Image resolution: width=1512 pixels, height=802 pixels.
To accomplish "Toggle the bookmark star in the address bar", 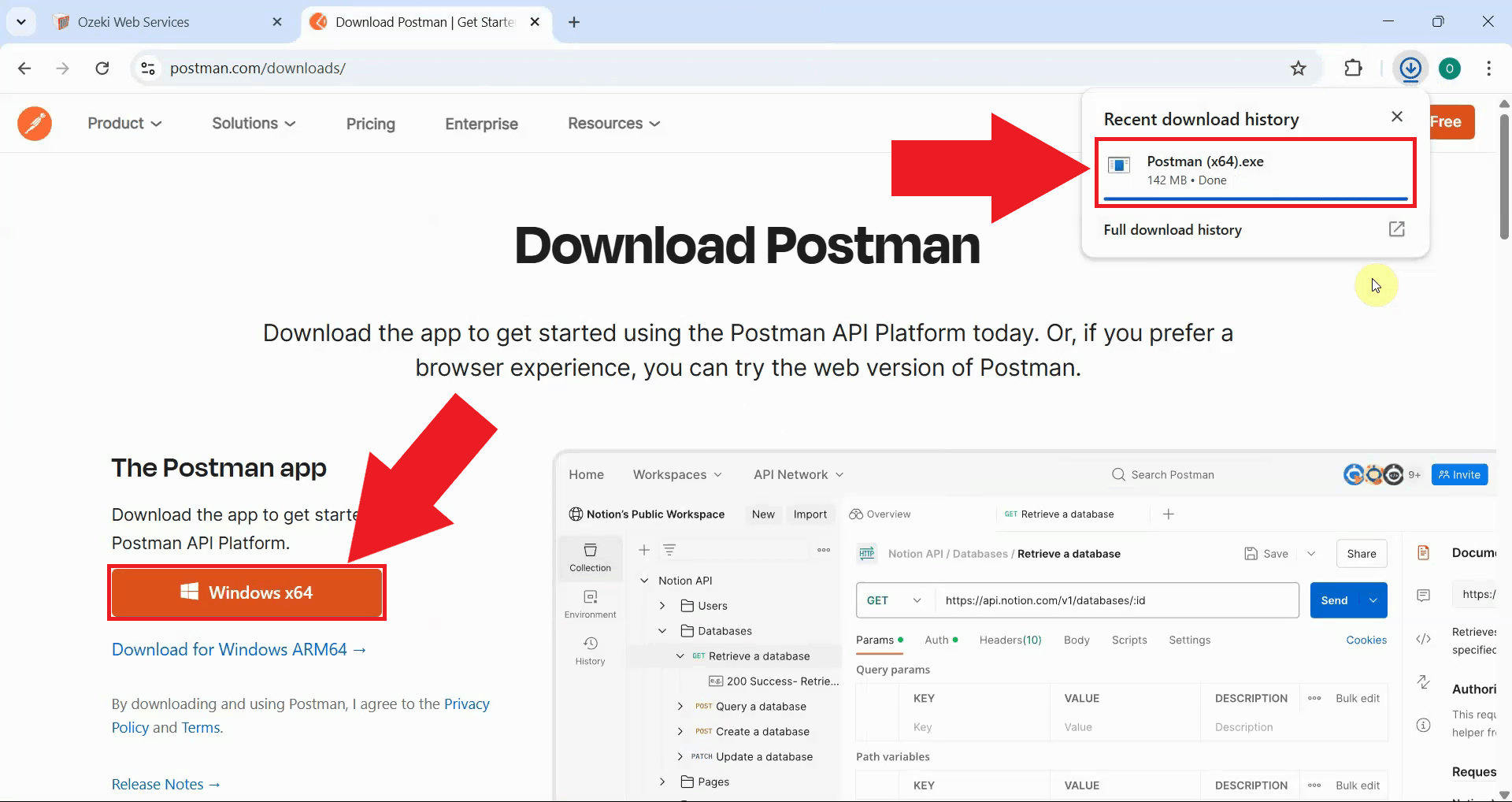I will (1298, 68).
